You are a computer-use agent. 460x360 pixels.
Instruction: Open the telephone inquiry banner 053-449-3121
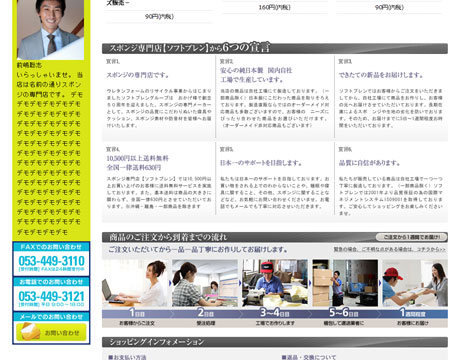tap(51, 294)
